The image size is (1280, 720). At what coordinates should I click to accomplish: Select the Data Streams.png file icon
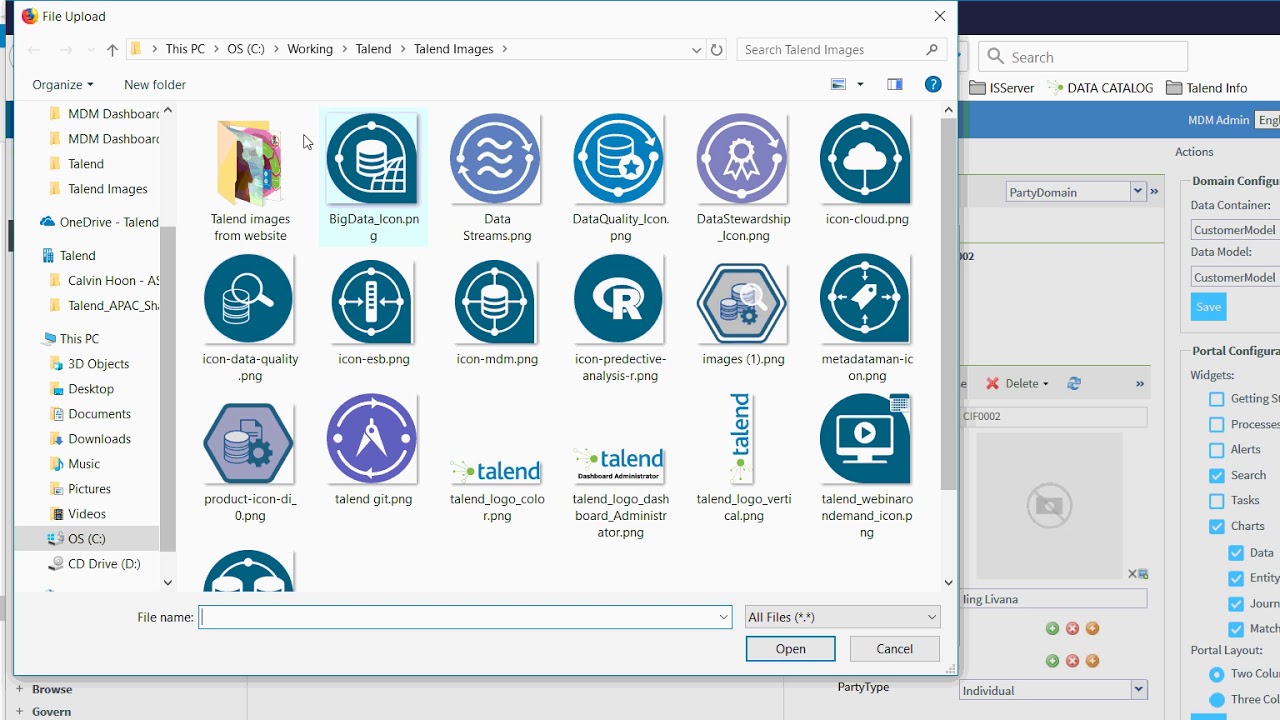[x=497, y=160]
